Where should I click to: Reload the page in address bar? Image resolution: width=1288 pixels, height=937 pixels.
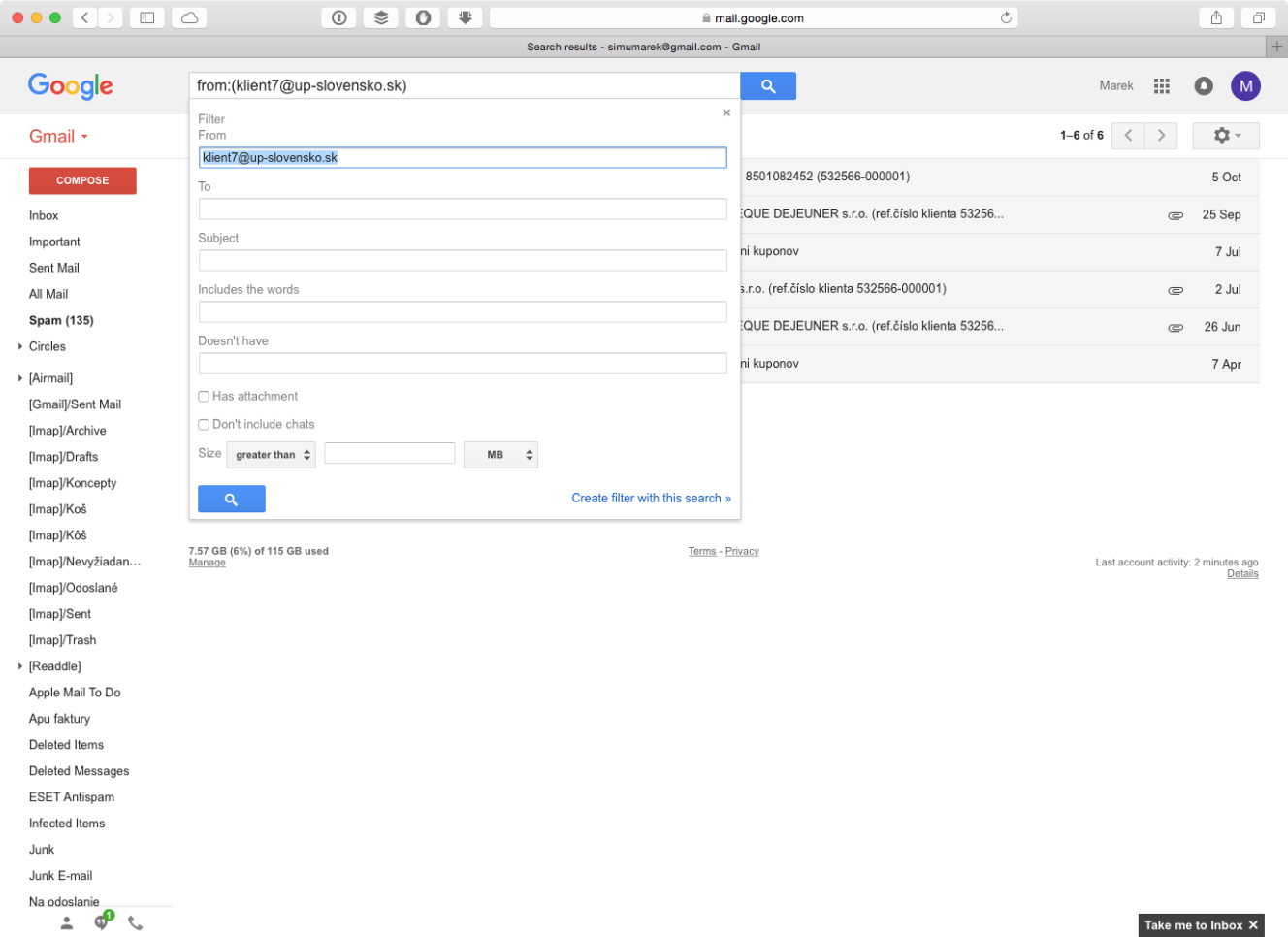tap(1006, 17)
